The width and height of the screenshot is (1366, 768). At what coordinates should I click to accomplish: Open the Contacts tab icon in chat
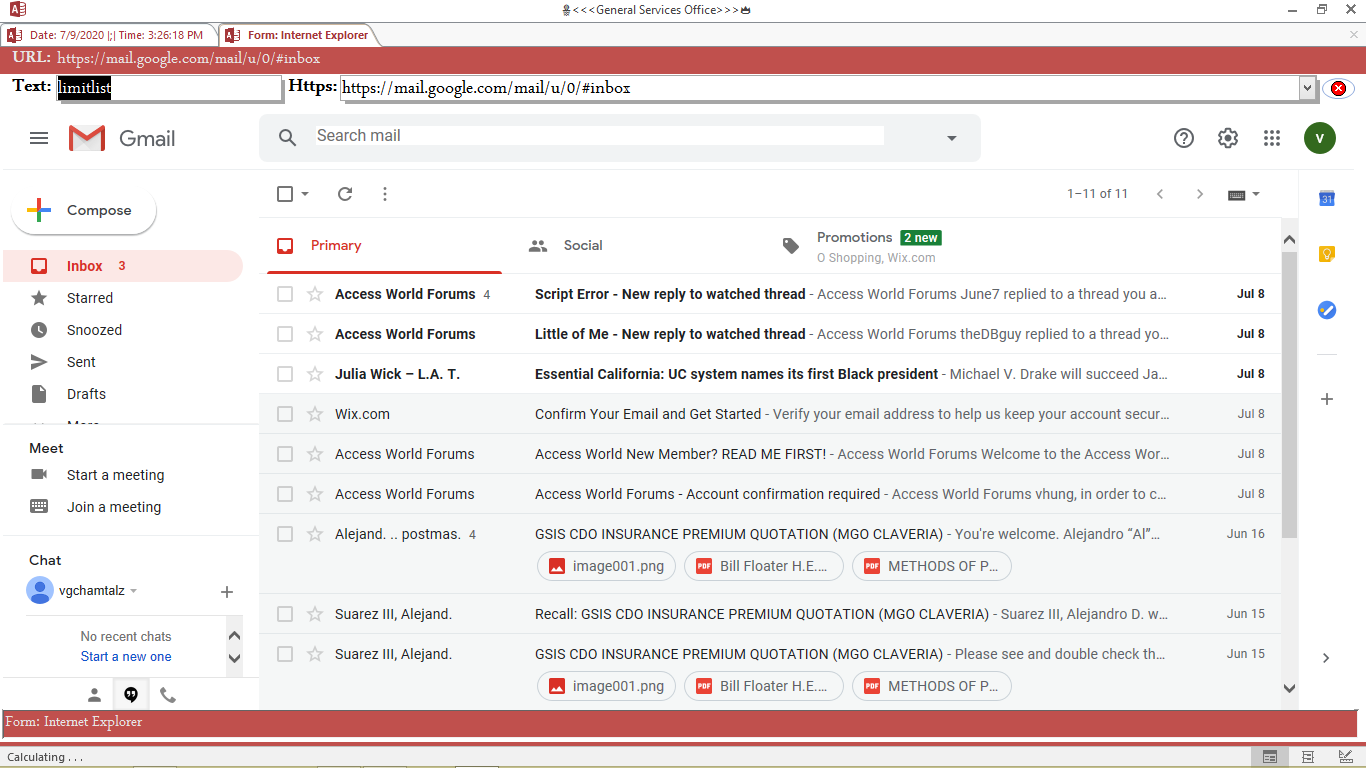pyautogui.click(x=95, y=695)
